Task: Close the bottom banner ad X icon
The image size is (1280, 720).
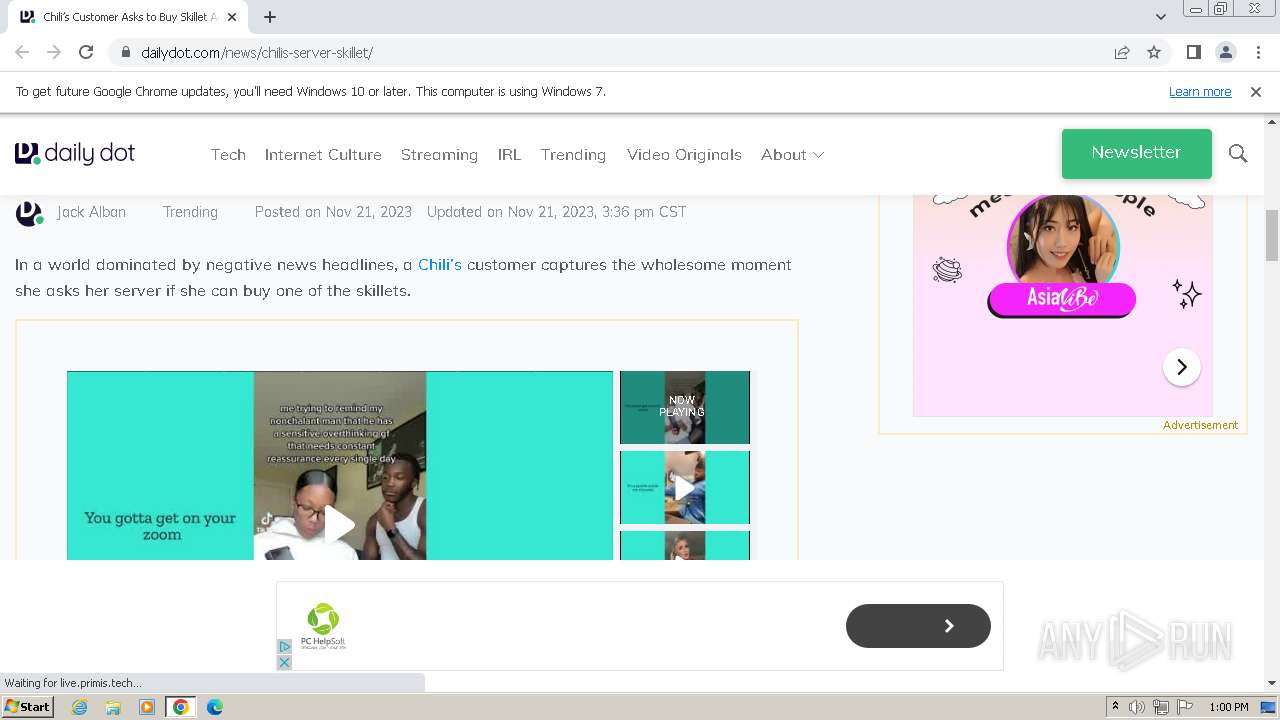Action: pos(284,662)
